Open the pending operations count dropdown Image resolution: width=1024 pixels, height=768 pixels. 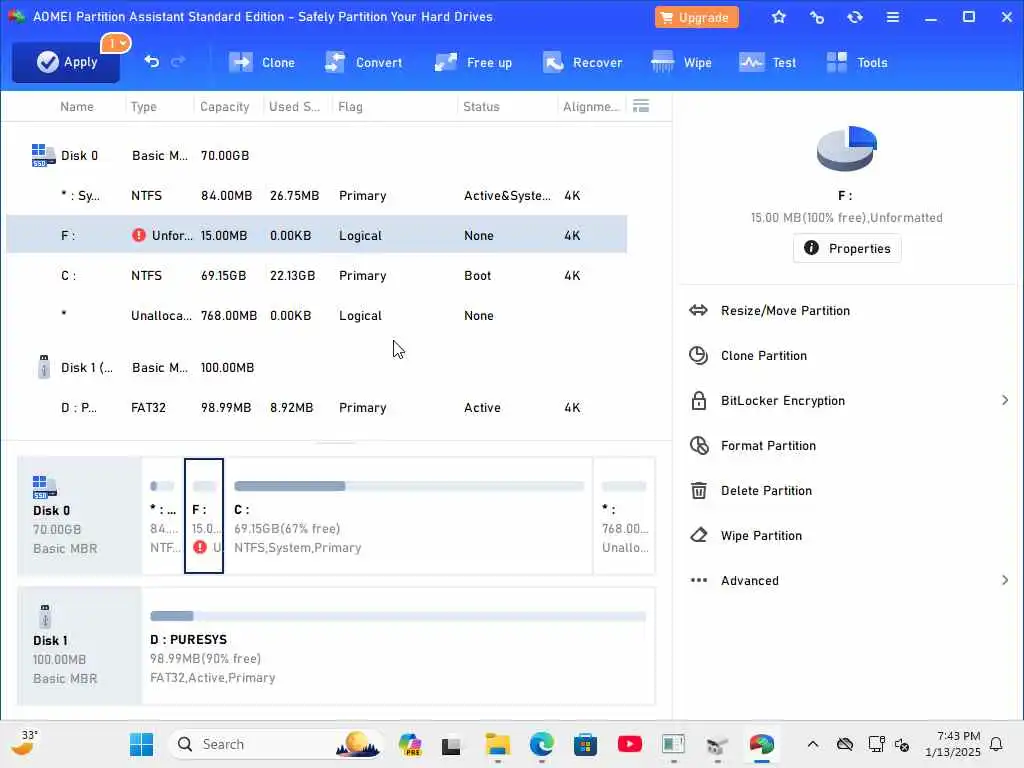[x=116, y=44]
